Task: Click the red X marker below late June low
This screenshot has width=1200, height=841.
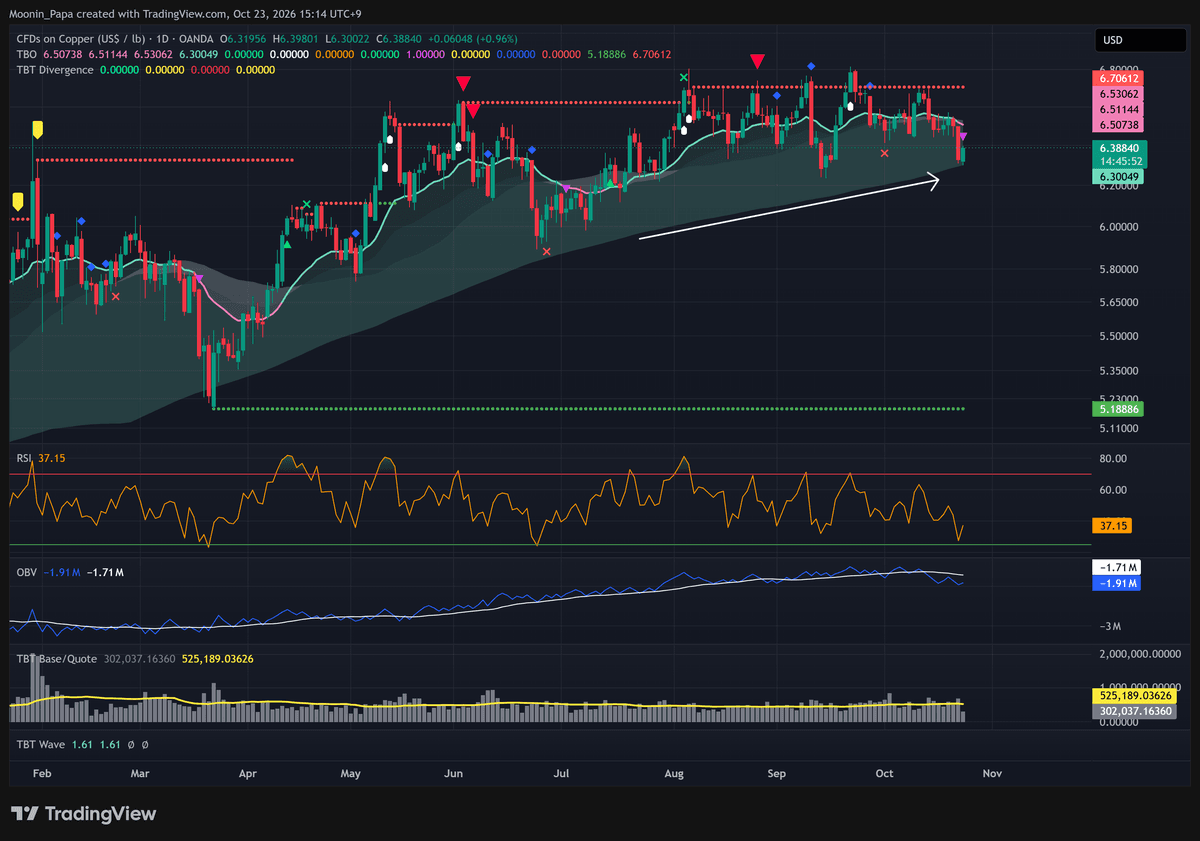Action: (546, 251)
